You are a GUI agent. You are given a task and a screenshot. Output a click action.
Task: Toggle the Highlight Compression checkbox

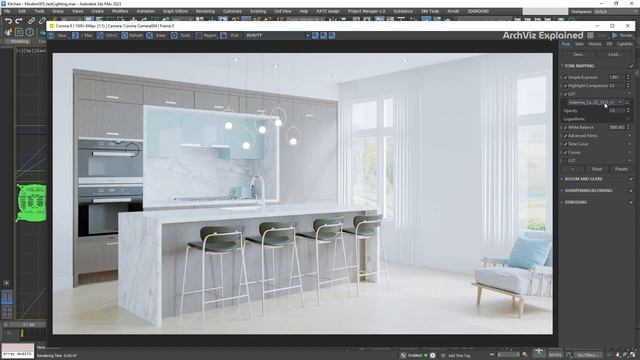point(565,86)
